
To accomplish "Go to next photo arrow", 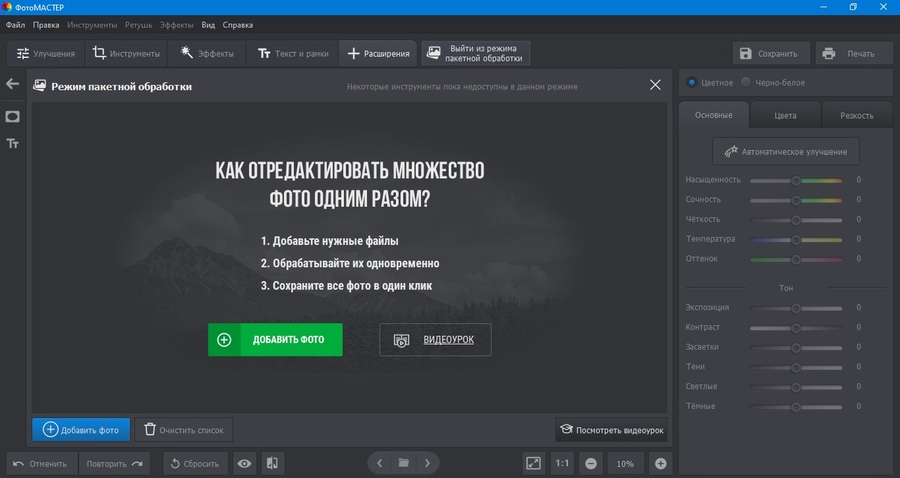I will [x=428, y=463].
